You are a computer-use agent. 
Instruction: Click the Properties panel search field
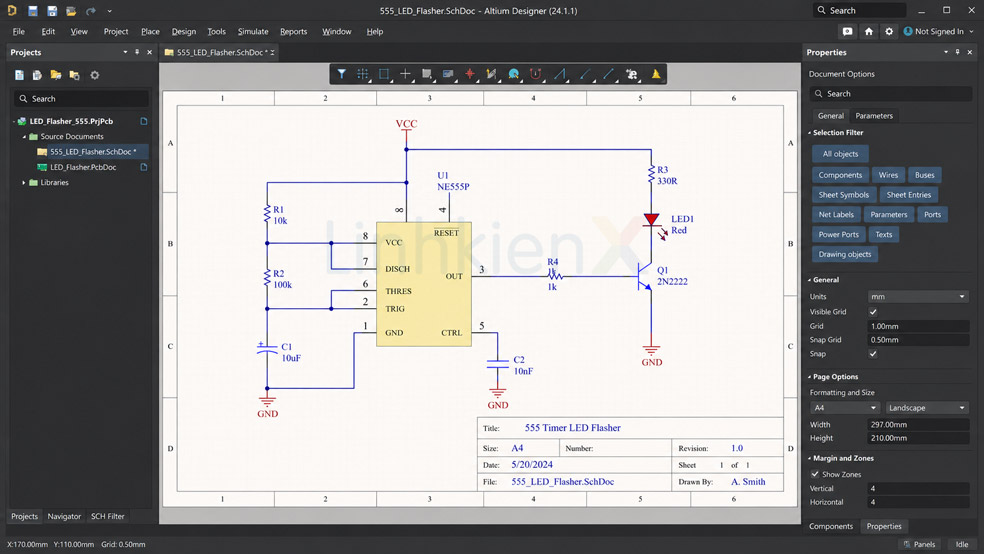pos(890,93)
